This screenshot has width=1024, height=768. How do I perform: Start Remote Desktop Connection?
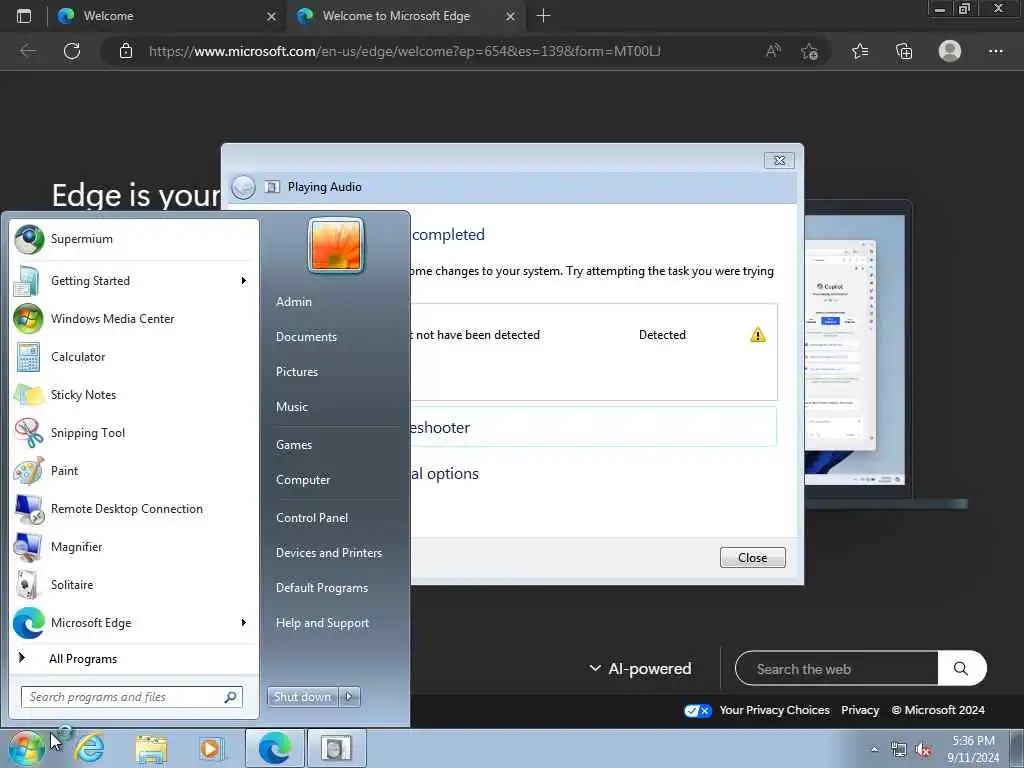[134, 509]
